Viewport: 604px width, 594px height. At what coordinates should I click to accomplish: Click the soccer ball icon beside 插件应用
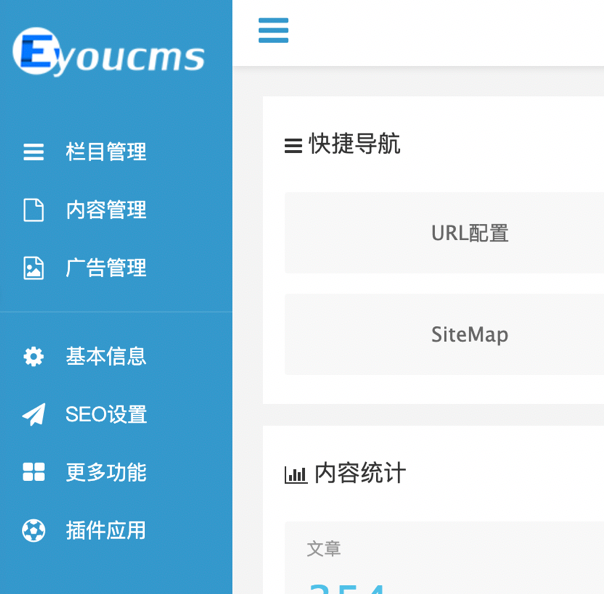[34, 530]
